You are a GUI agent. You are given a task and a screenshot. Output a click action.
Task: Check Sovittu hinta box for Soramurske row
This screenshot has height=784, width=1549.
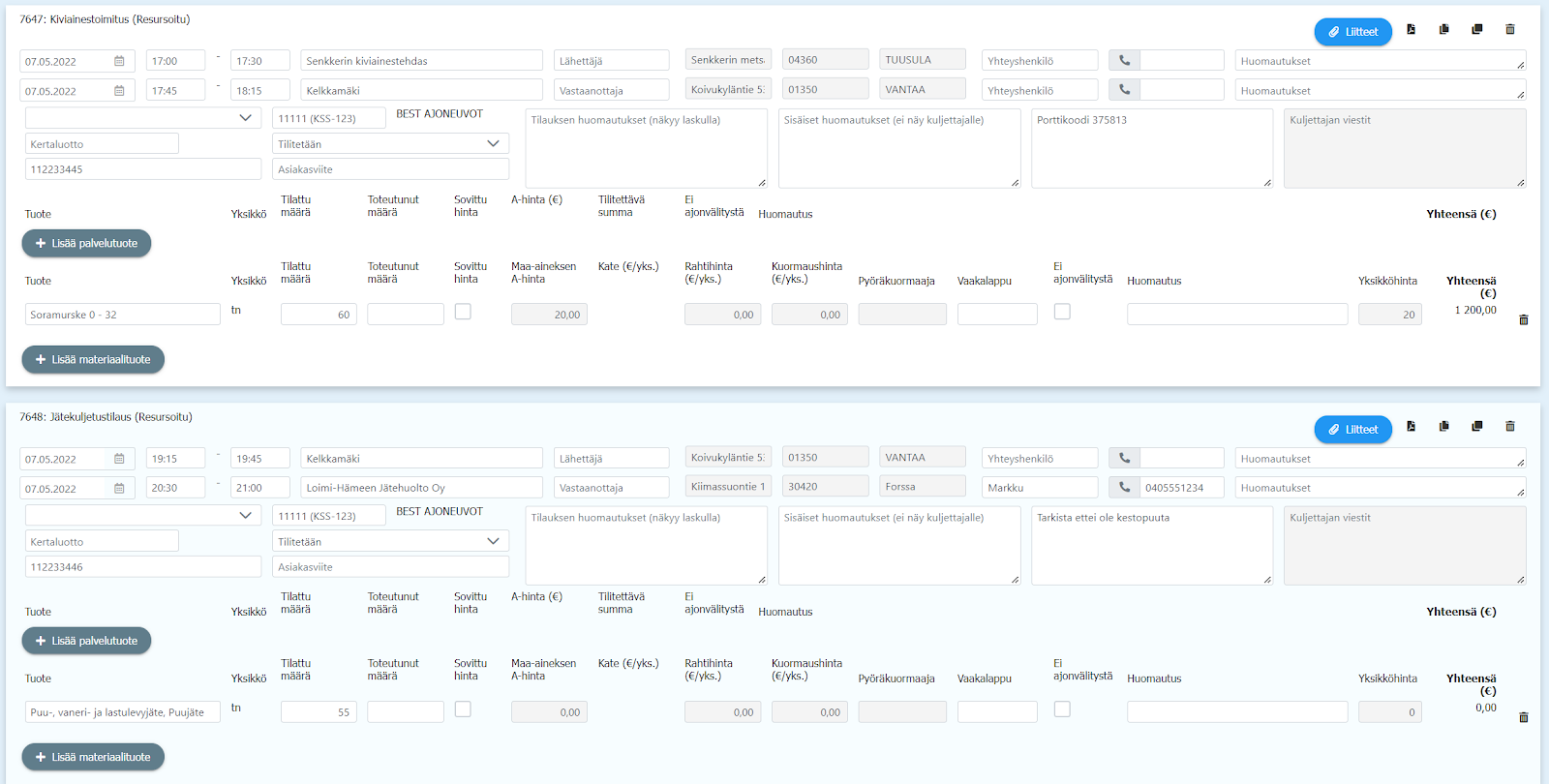pyautogui.click(x=463, y=312)
